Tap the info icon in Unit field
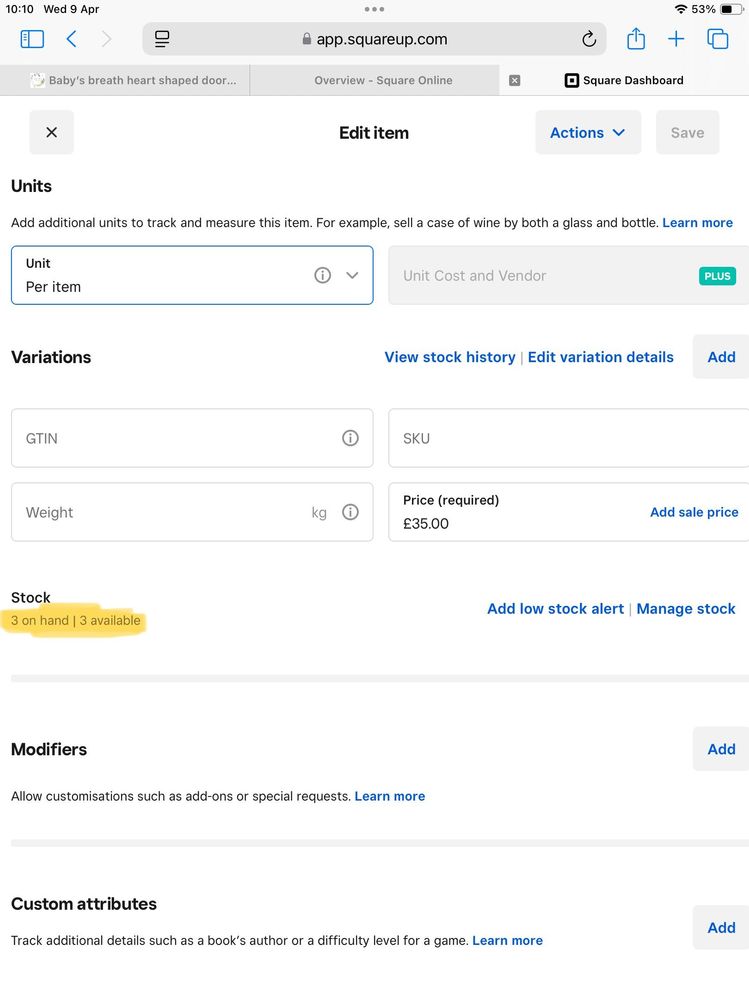This screenshot has width=749, height=999. 322,275
